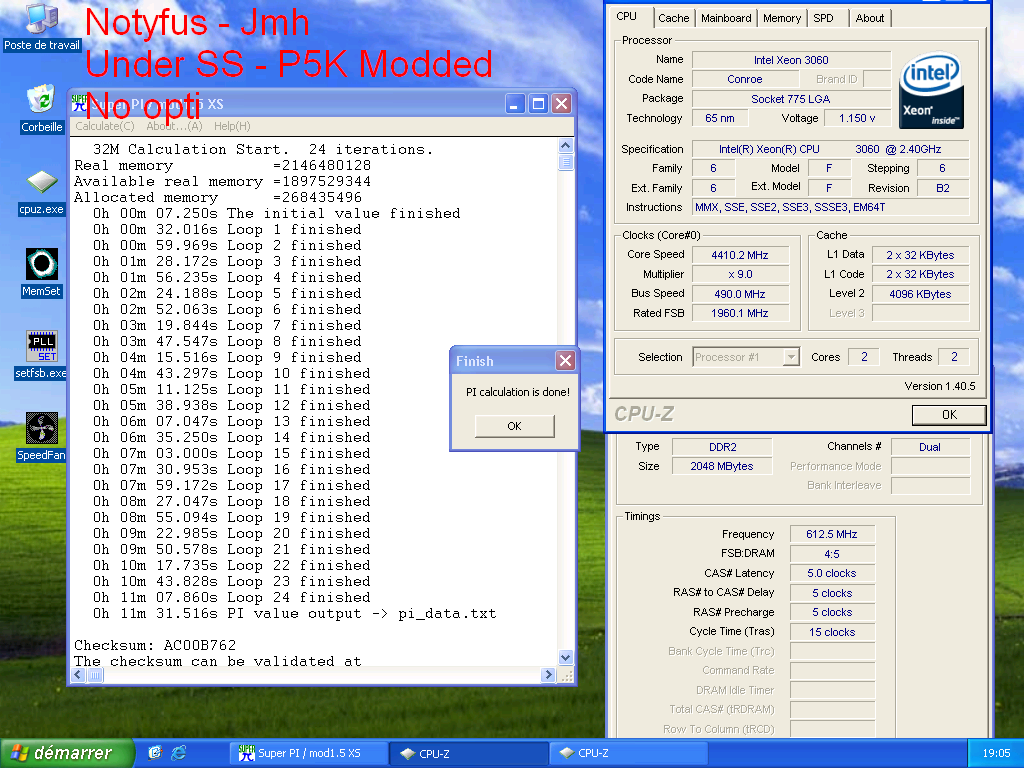This screenshot has width=1024, height=768.
Task: Click the Technology value 65 nm
Action: click(720, 118)
